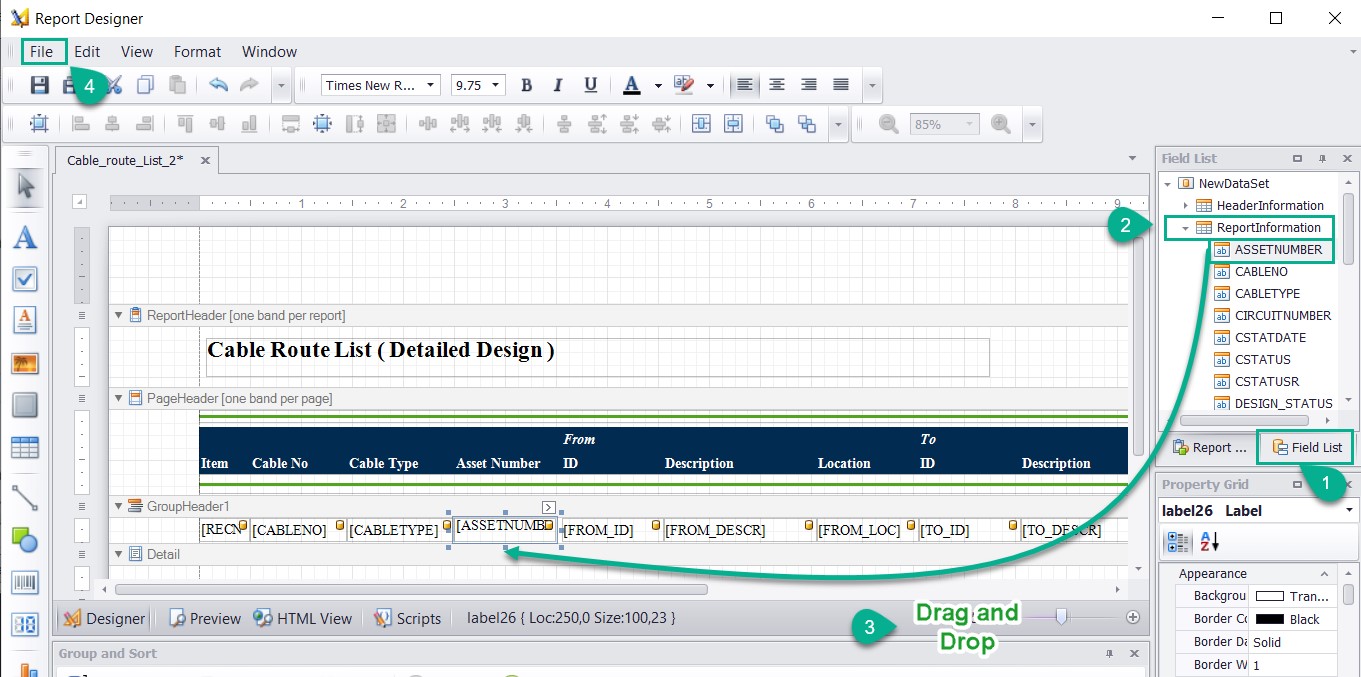Open the Edit menu
The height and width of the screenshot is (677, 1361).
[87, 52]
